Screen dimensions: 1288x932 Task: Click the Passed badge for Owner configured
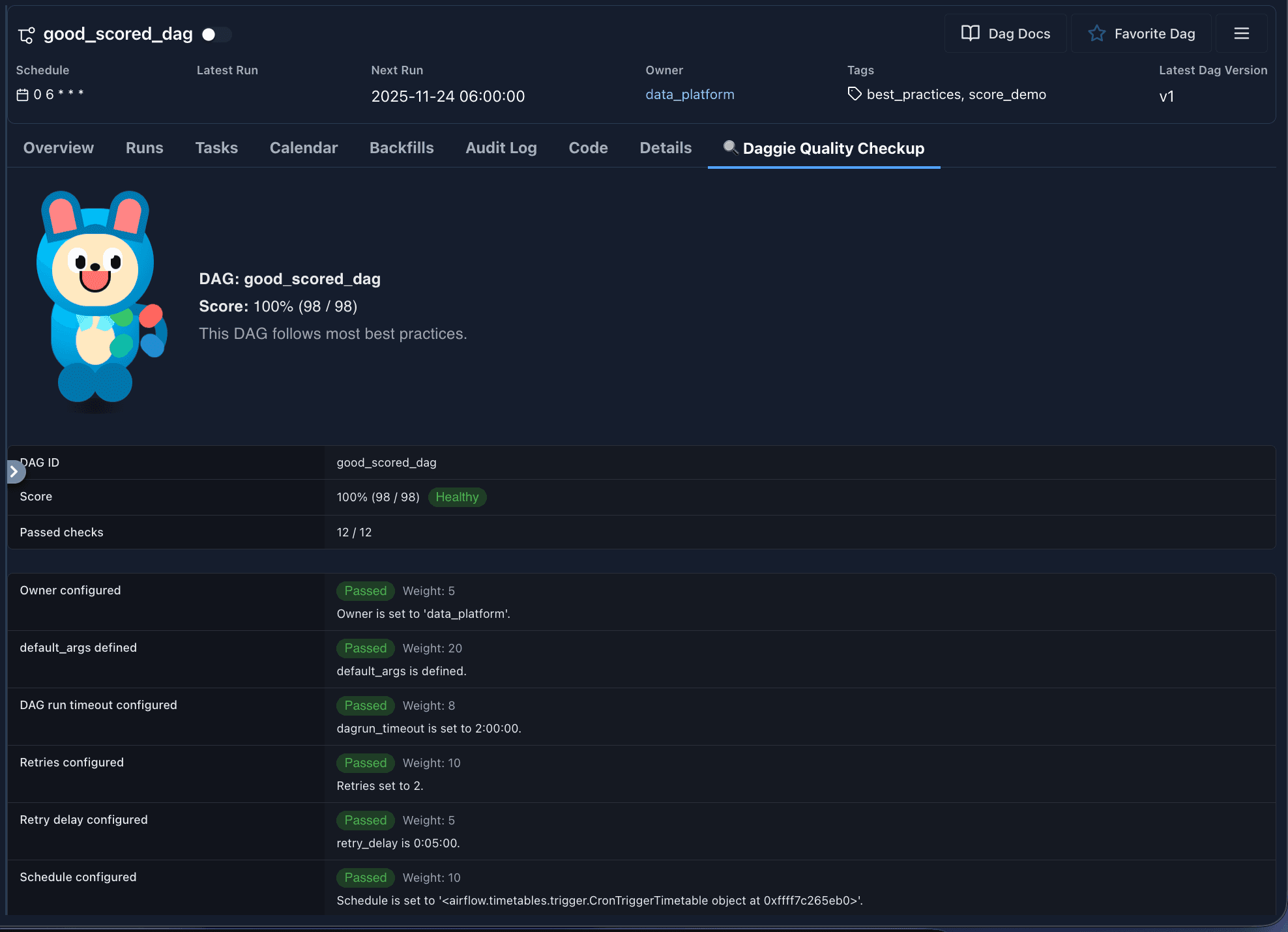(365, 590)
